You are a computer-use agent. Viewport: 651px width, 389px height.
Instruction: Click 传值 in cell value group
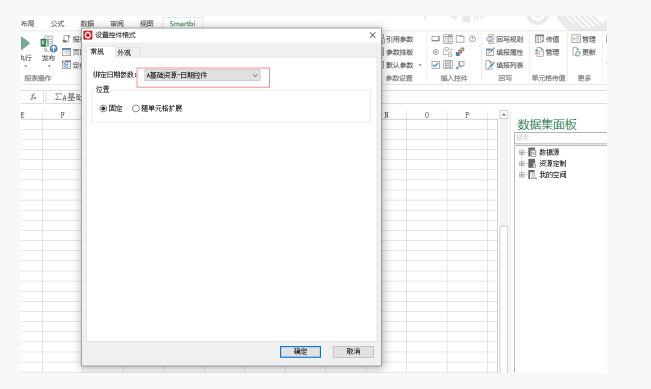pyautogui.click(x=547, y=39)
